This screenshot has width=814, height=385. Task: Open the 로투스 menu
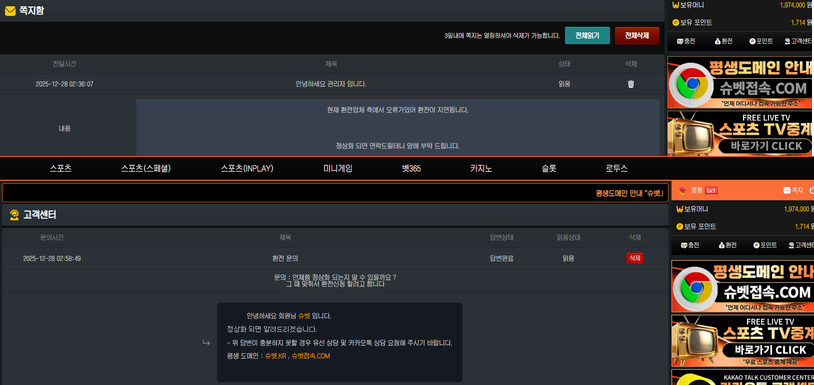[616, 169]
